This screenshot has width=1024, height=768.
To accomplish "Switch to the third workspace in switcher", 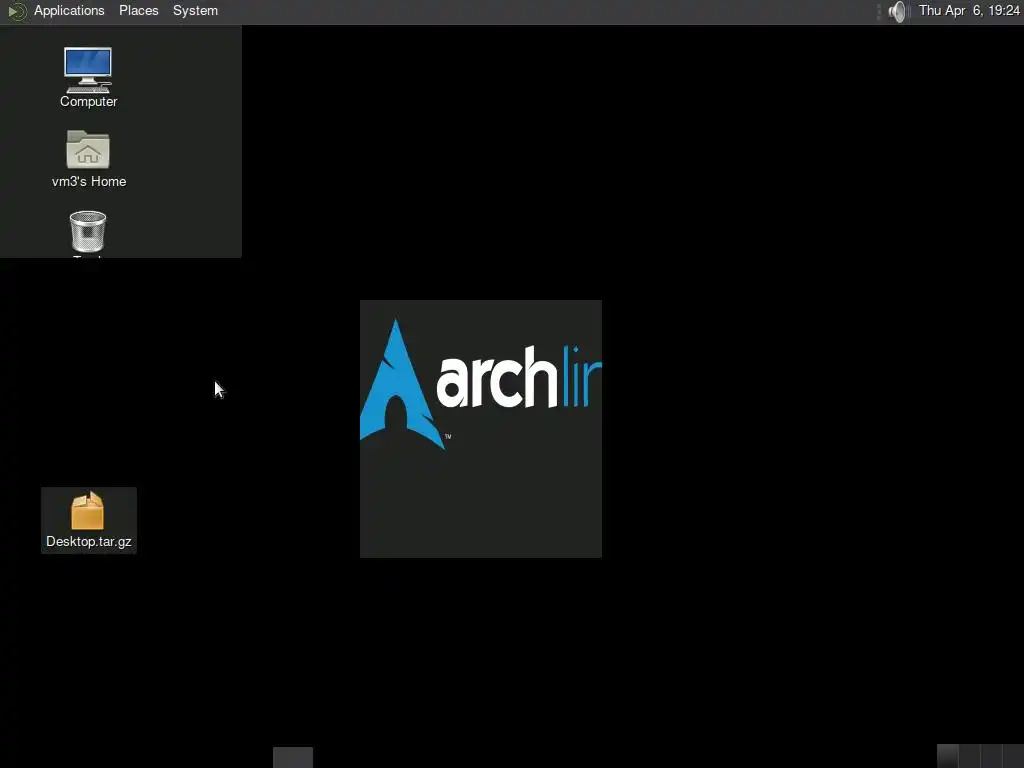I will [x=992, y=756].
